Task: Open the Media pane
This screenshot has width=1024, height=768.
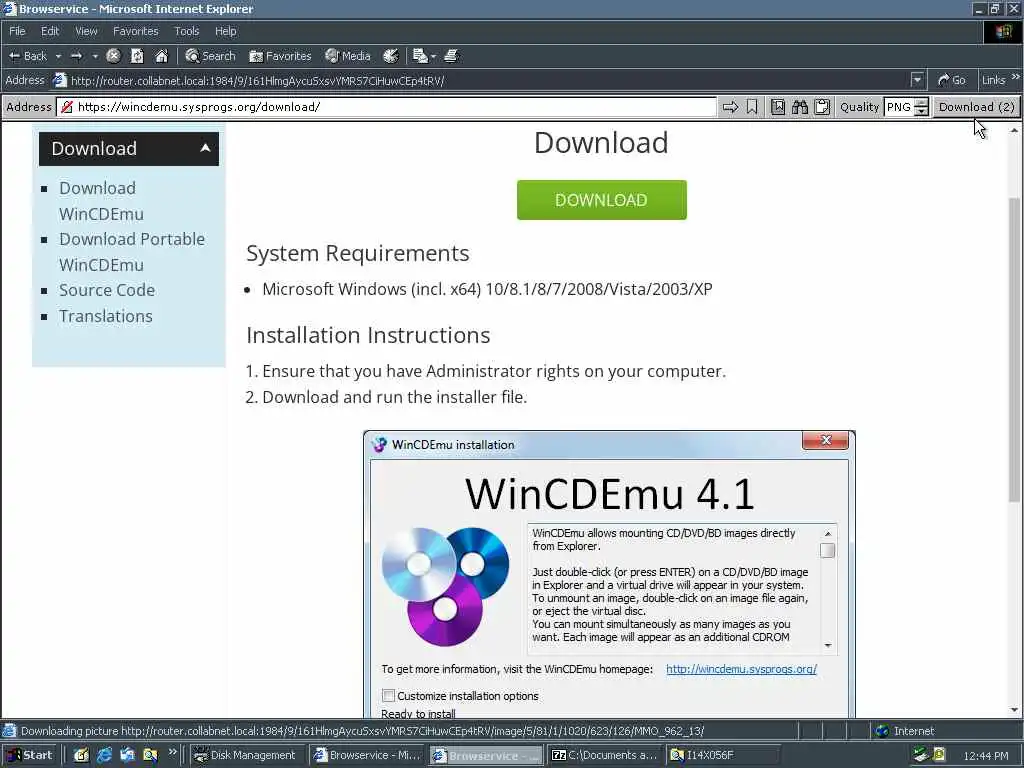Action: tap(348, 56)
